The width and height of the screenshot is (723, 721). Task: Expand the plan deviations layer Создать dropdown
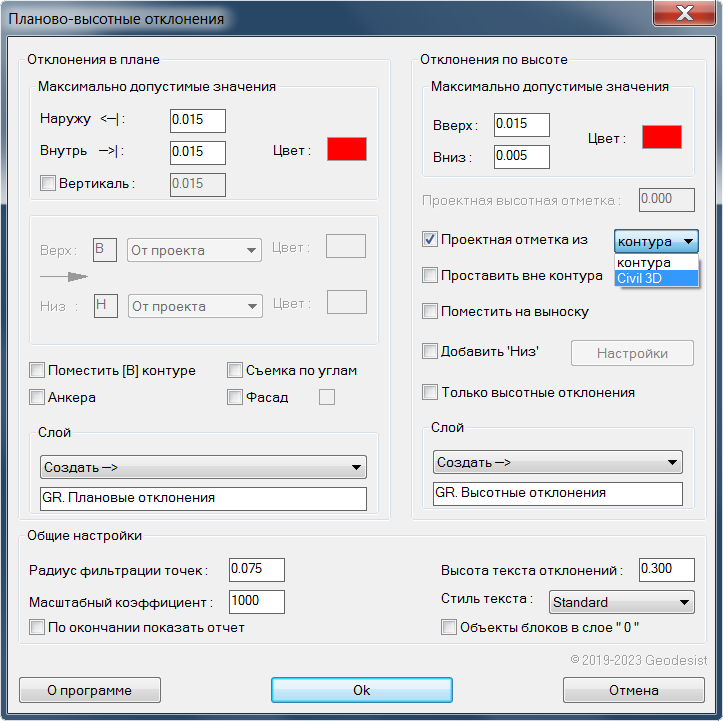(x=203, y=467)
